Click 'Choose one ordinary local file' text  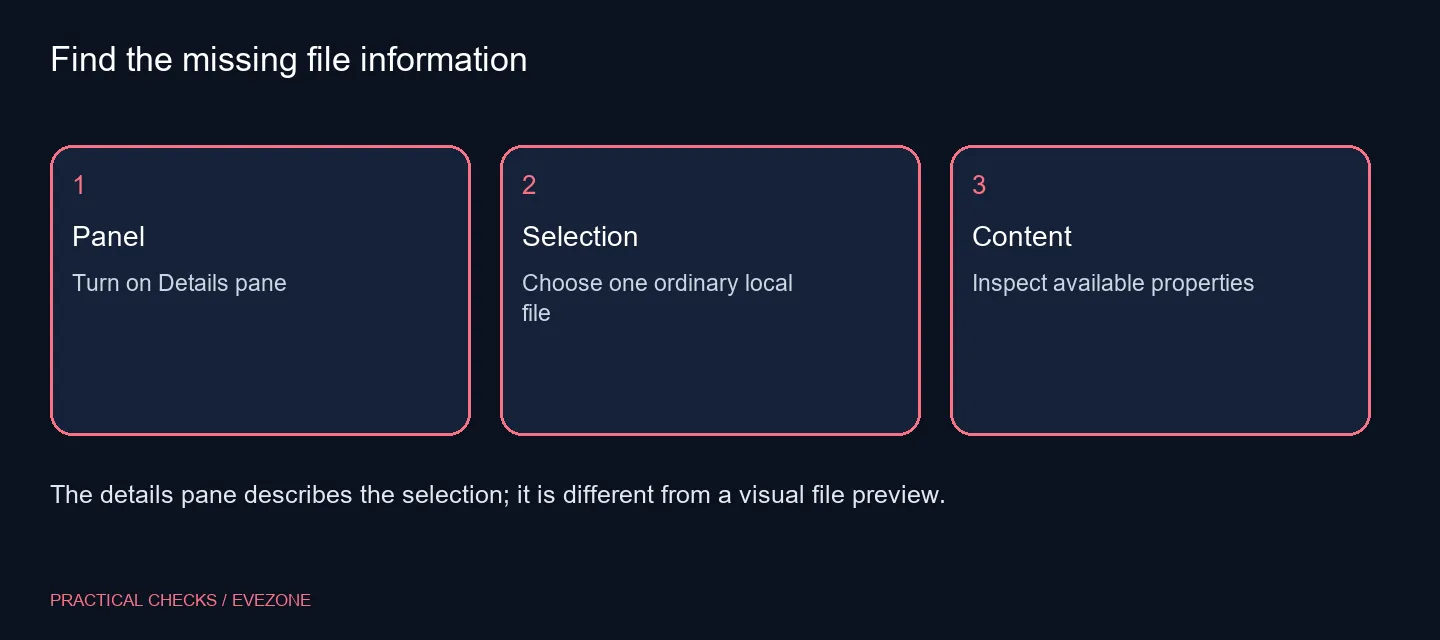pos(657,298)
